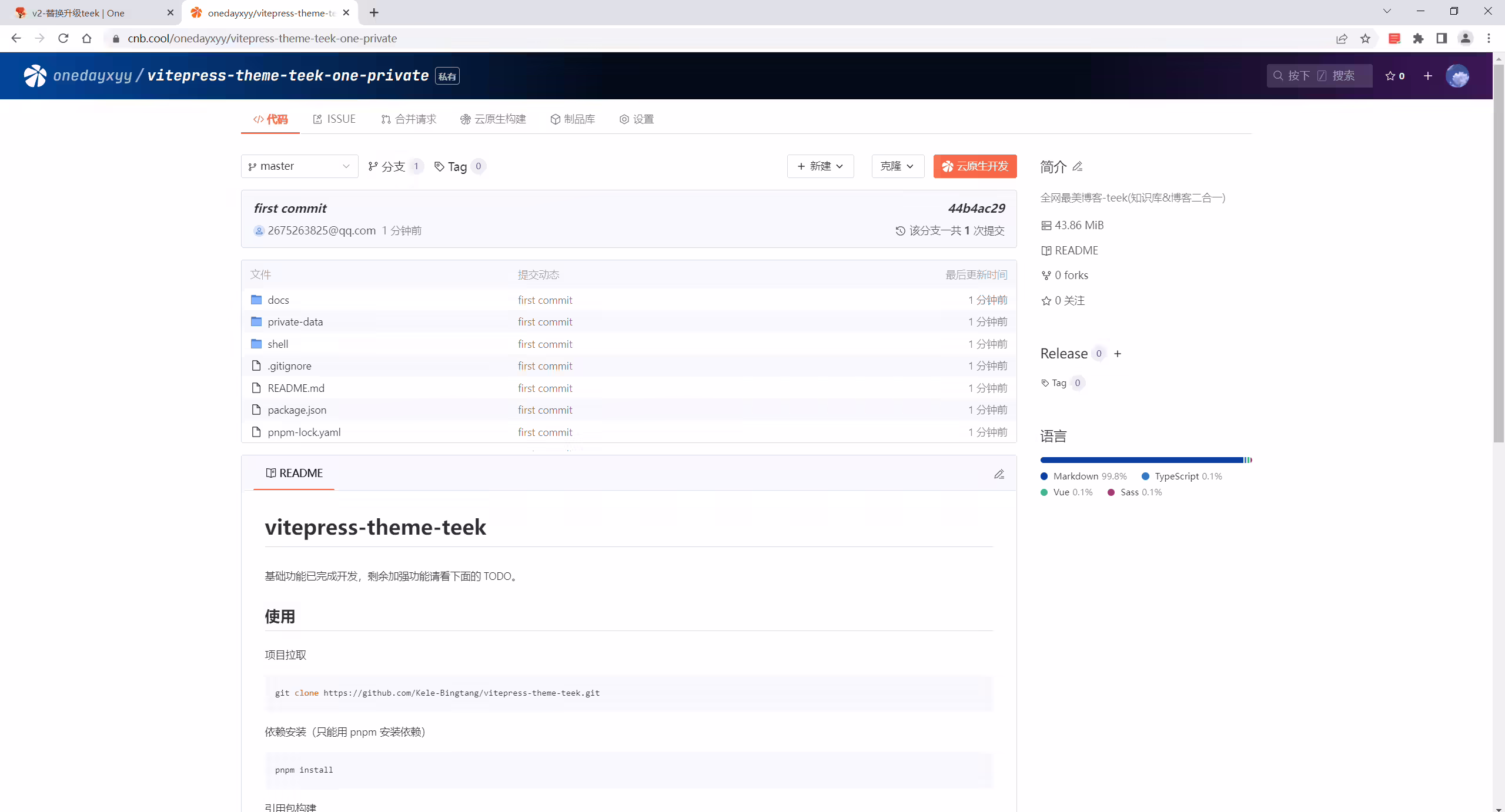Click the plus icon in the header
Image resolution: width=1505 pixels, height=812 pixels.
tap(1428, 76)
